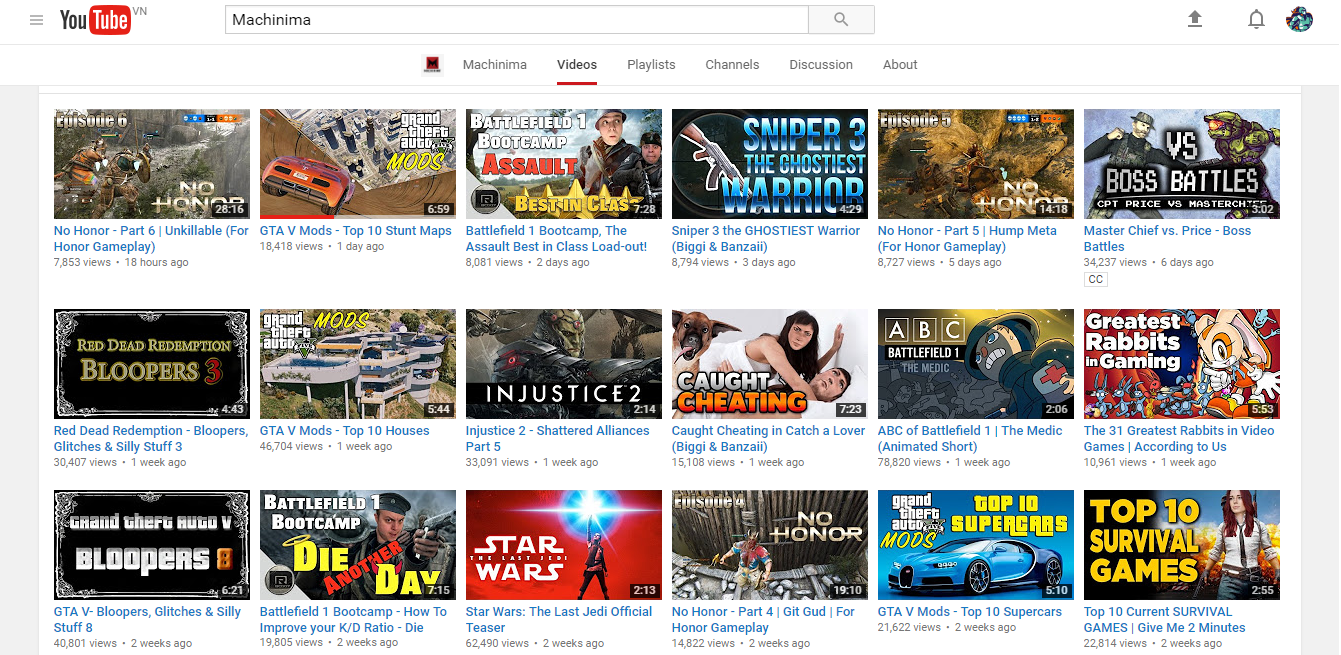
Task: Open Red Dead Redemption Bloopers 3 thumbnail
Action: [x=152, y=364]
